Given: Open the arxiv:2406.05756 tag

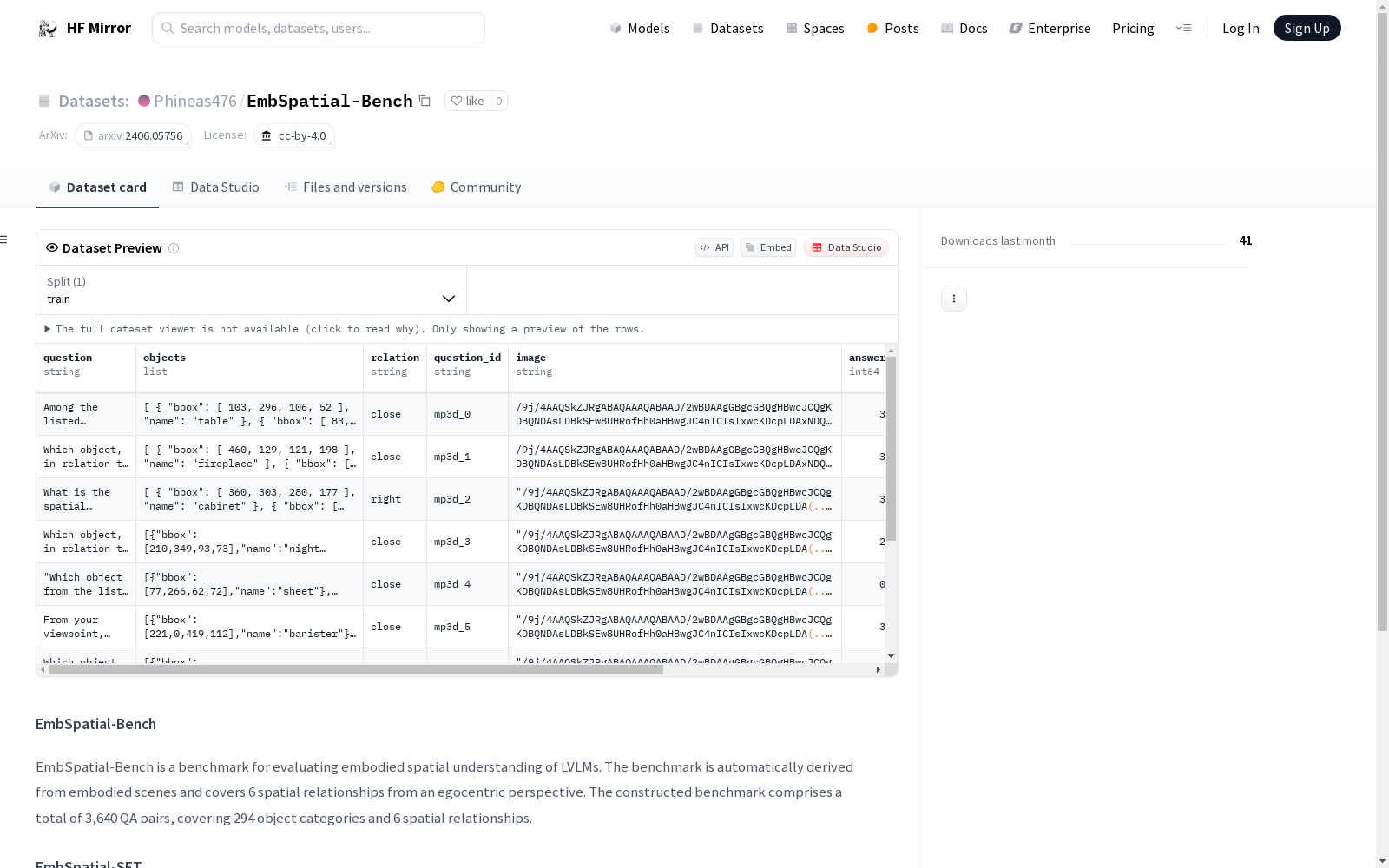Looking at the screenshot, I should [x=133, y=135].
